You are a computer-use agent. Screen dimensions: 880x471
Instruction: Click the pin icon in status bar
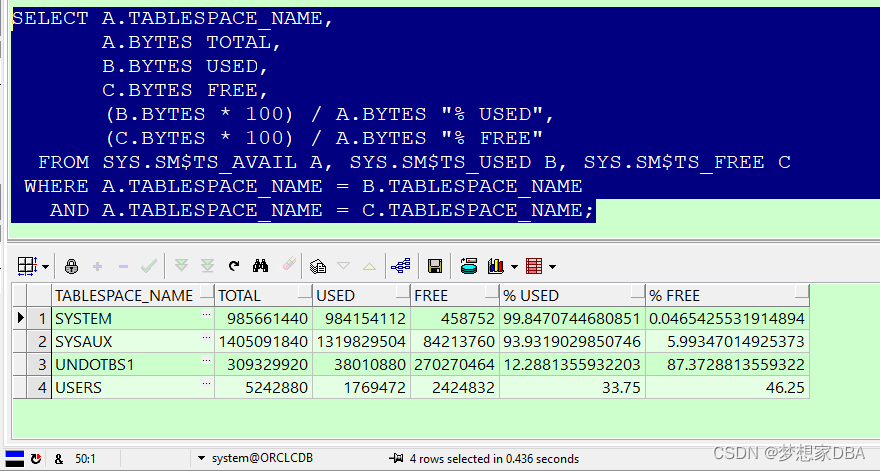(x=396, y=459)
